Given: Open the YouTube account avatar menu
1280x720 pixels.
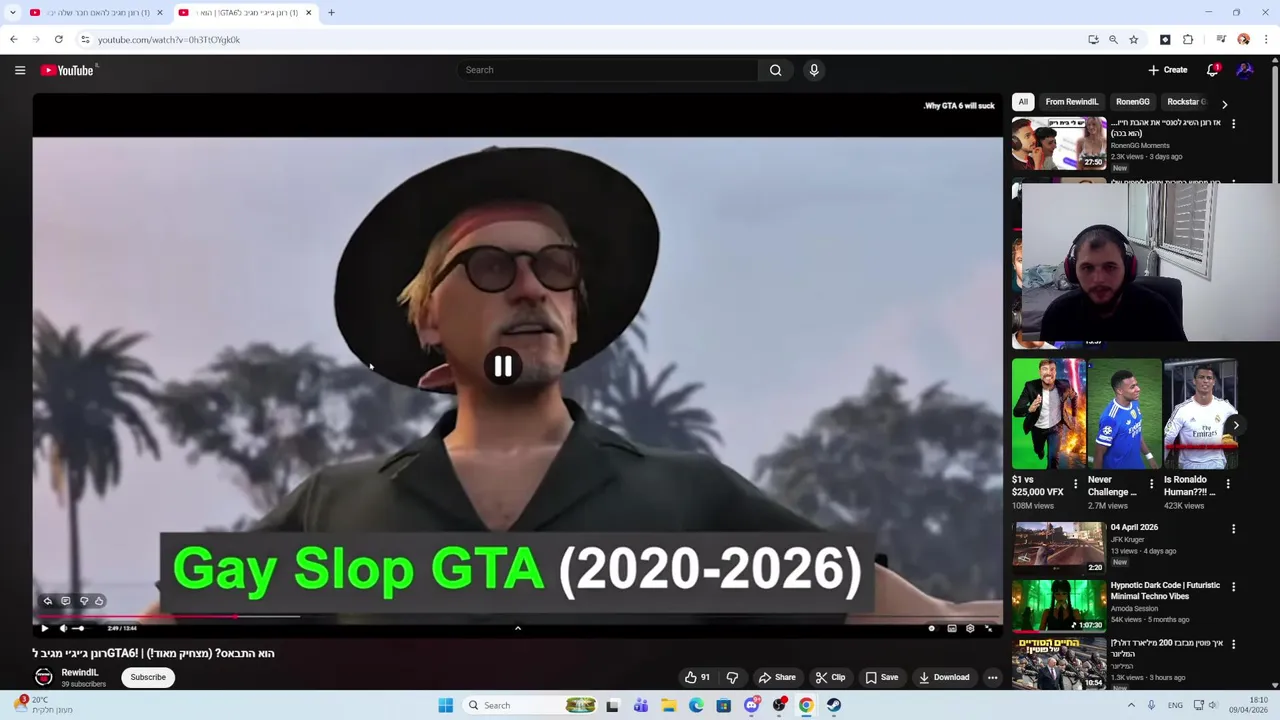Looking at the screenshot, I should tap(1245, 70).
